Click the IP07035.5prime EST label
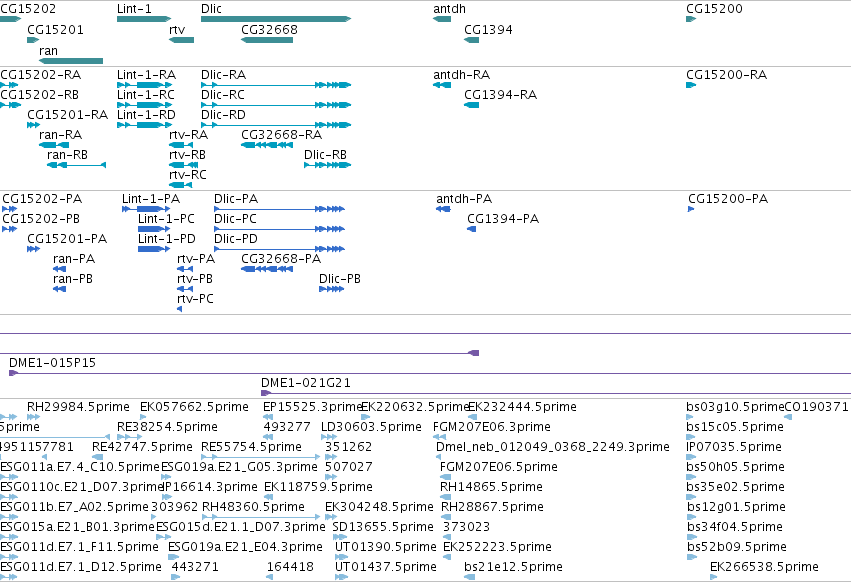Image resolution: width=851 pixels, height=582 pixels. tap(734, 447)
